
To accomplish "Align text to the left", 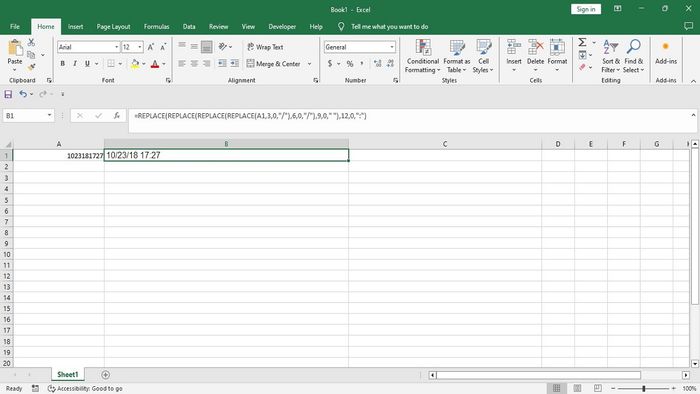I will [182, 64].
